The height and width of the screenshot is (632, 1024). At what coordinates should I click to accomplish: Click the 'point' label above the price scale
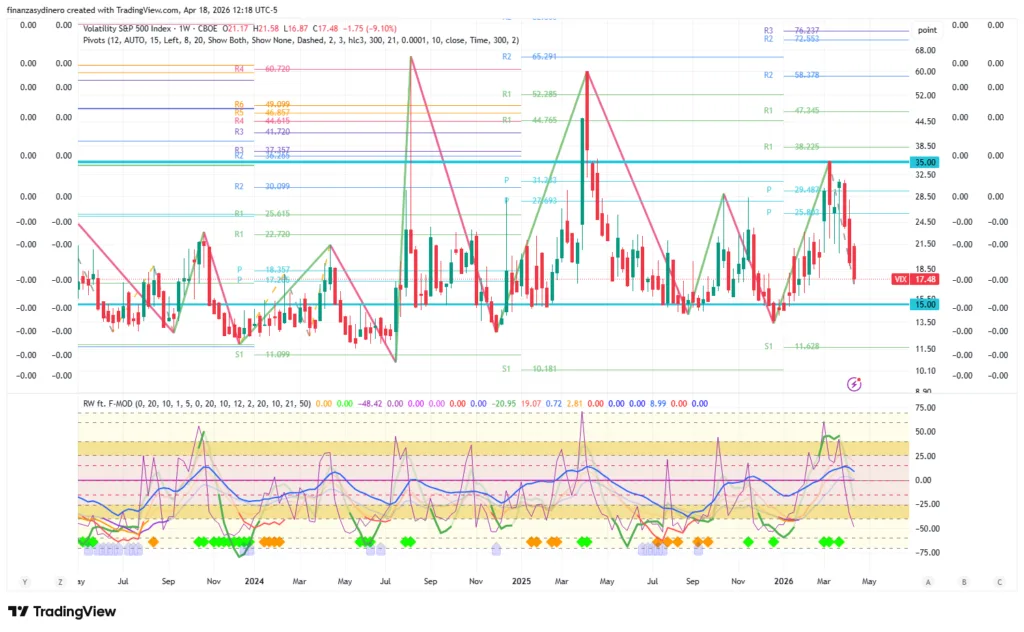(927, 31)
